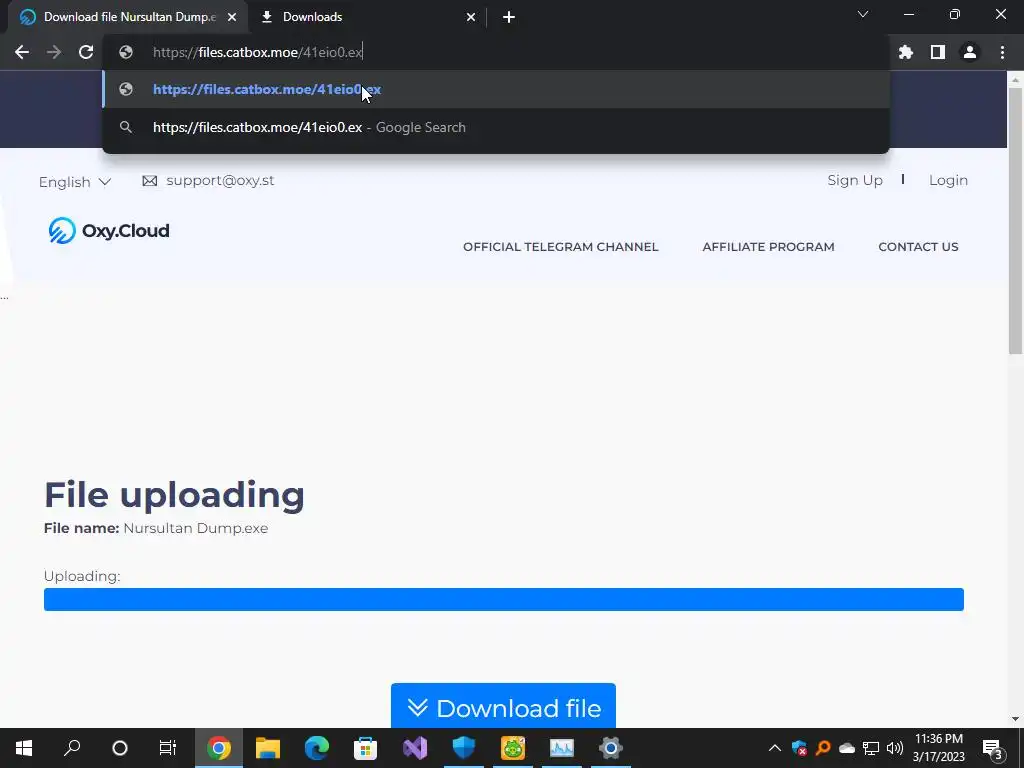
Task: Click the file name Nursultan Dump.exe
Action: pyautogui.click(x=195, y=528)
